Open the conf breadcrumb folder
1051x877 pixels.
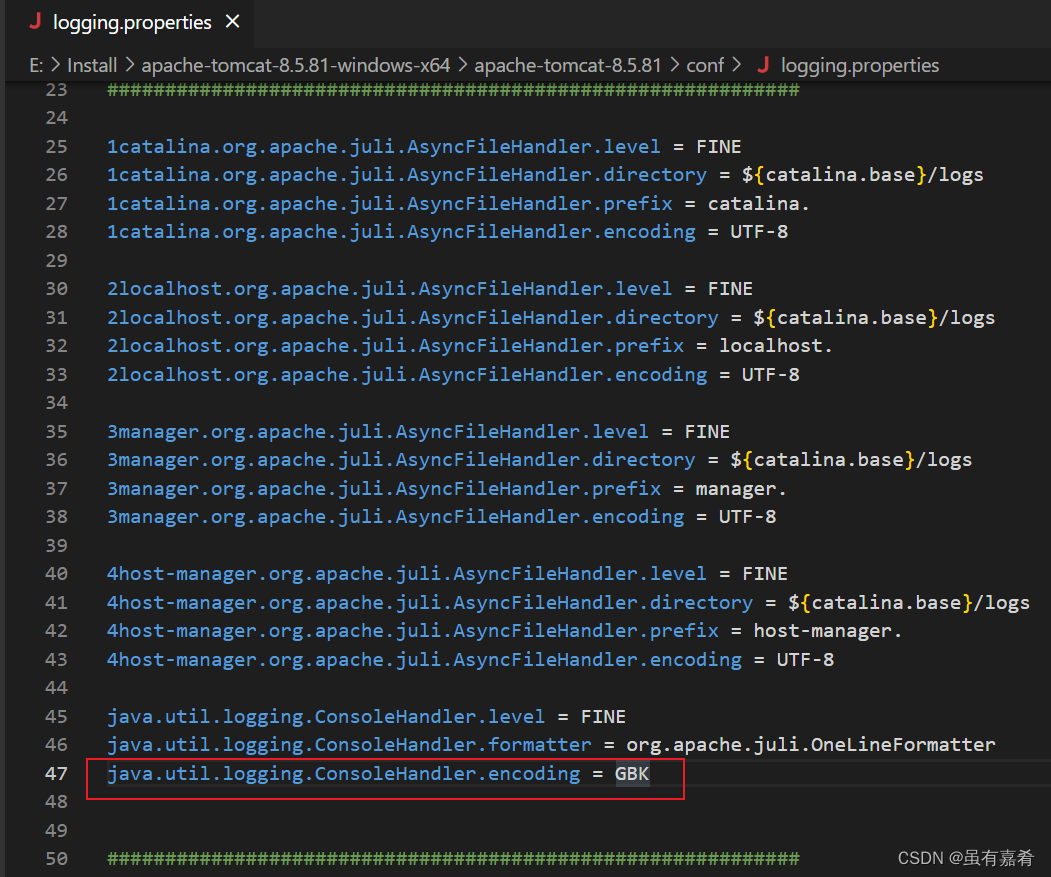705,65
